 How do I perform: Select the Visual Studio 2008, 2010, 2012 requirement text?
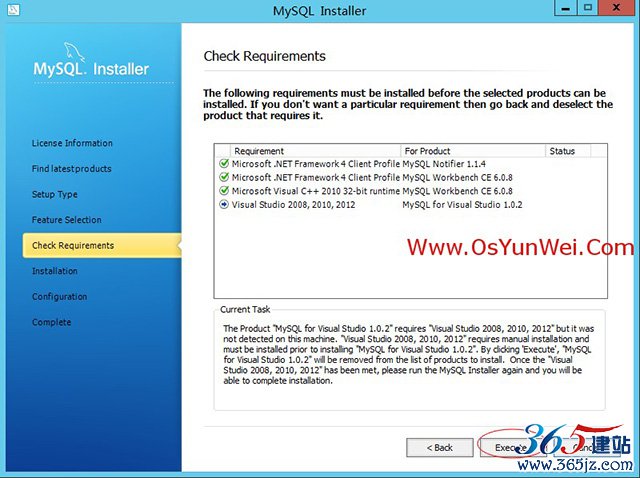(x=293, y=205)
